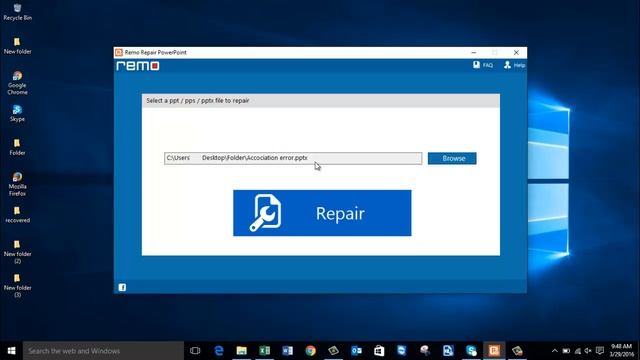The image size is (640, 360).
Task: Open File Explorer from the taskbar
Action: tap(242, 351)
